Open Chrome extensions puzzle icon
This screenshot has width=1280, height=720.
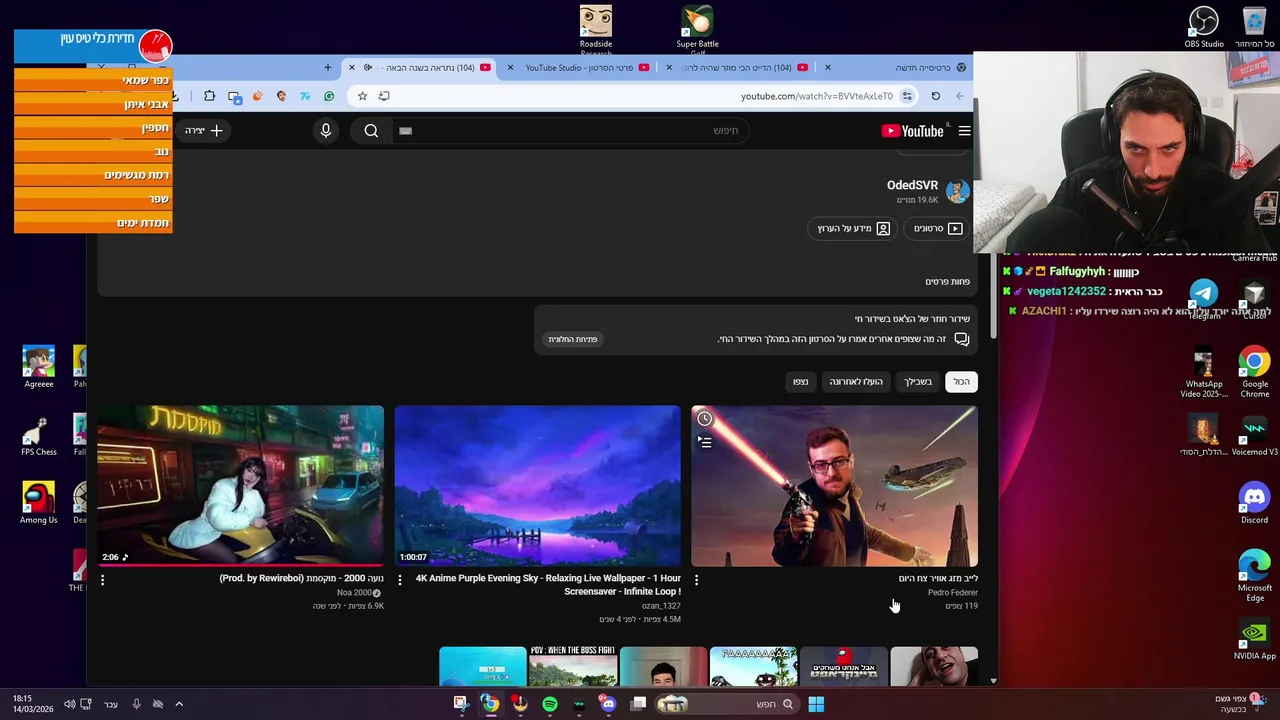coord(209,96)
